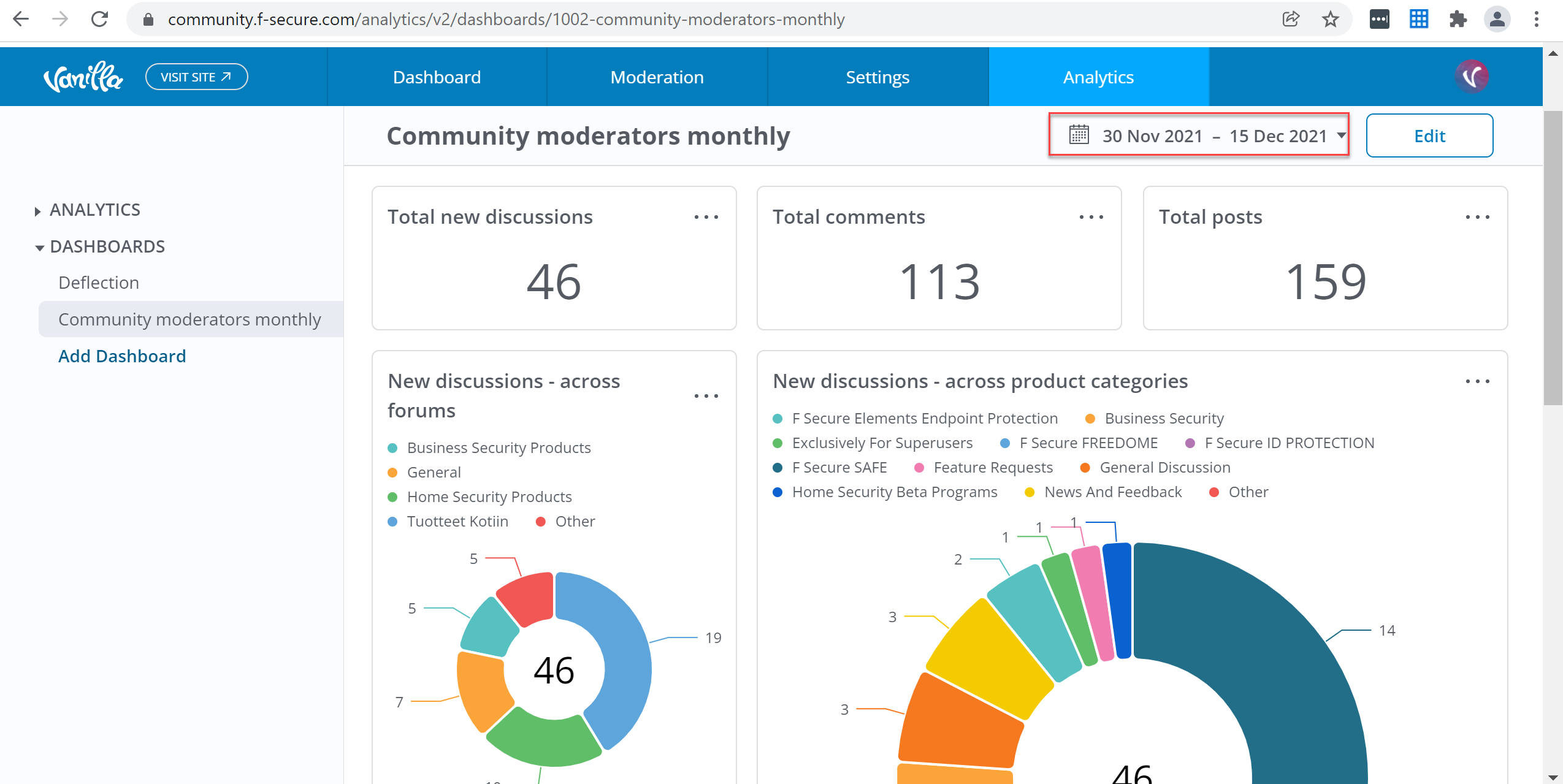Toggle Business Security Products legend item
The height and width of the screenshot is (784, 1563).
coord(498,448)
